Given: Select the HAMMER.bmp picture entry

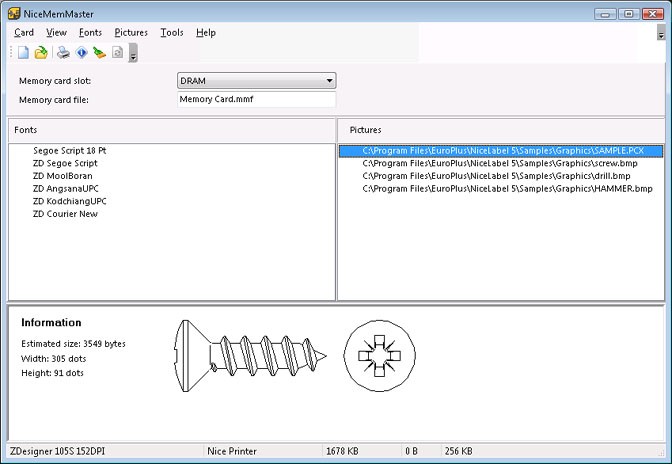Looking at the screenshot, I should click(507, 189).
